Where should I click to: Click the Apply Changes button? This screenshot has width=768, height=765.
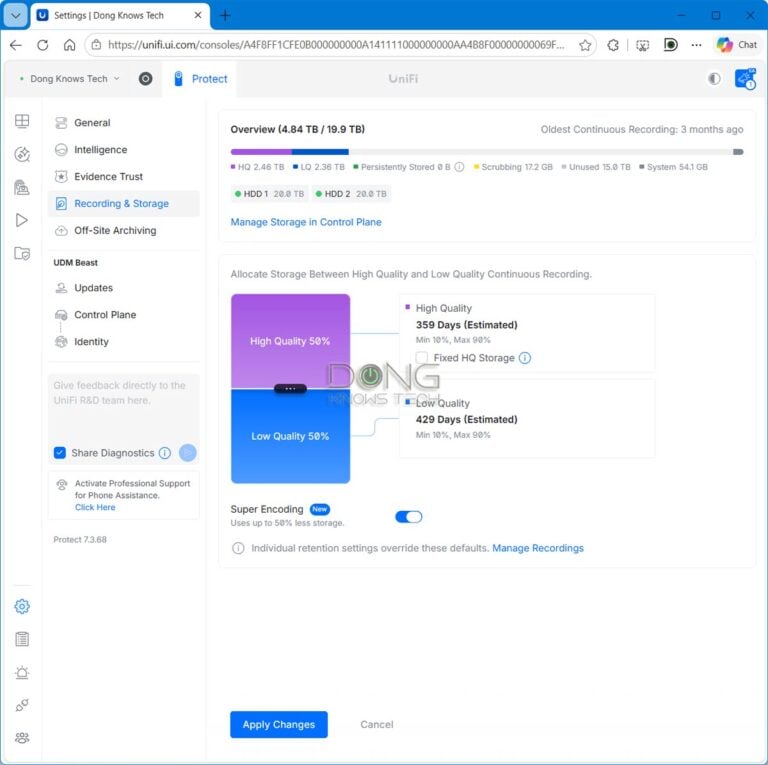tap(279, 724)
